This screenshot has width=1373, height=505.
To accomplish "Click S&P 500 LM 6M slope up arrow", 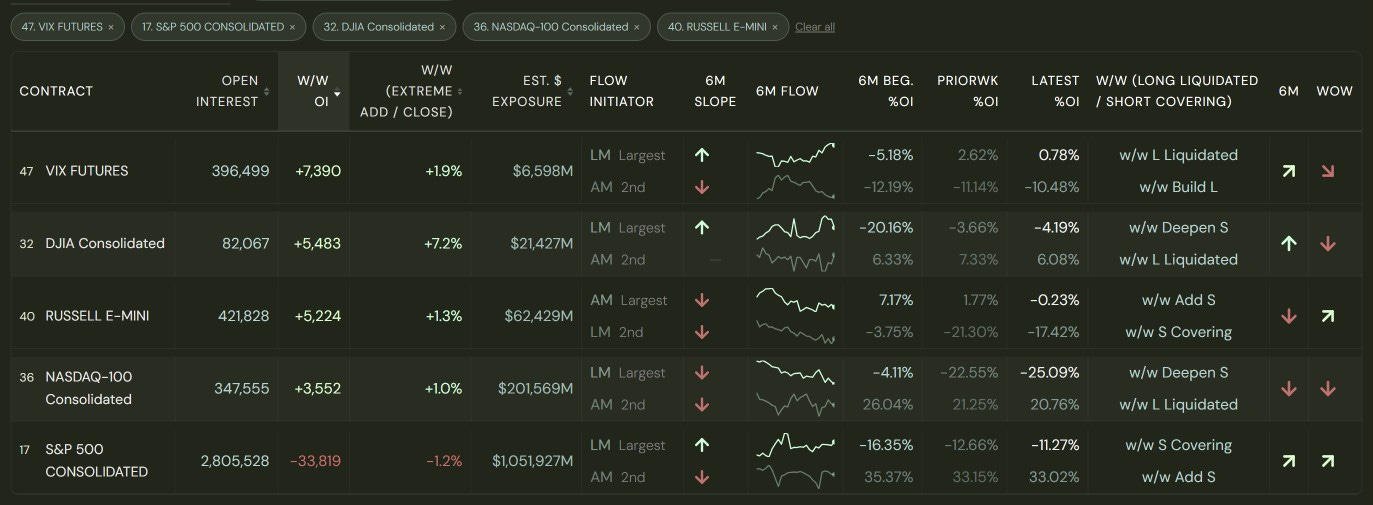I will [702, 445].
